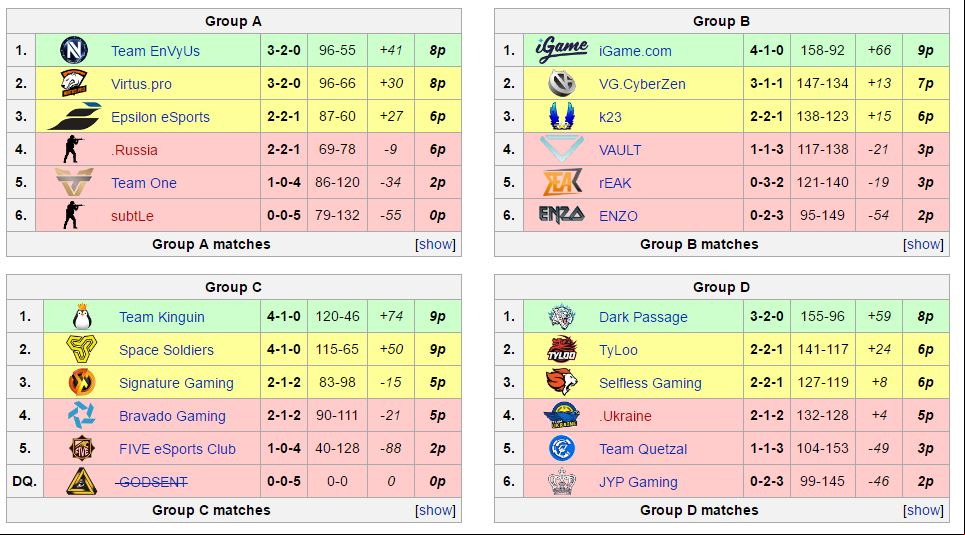
Task: Open the VG.CyberZen team page link
Action: pos(642,84)
